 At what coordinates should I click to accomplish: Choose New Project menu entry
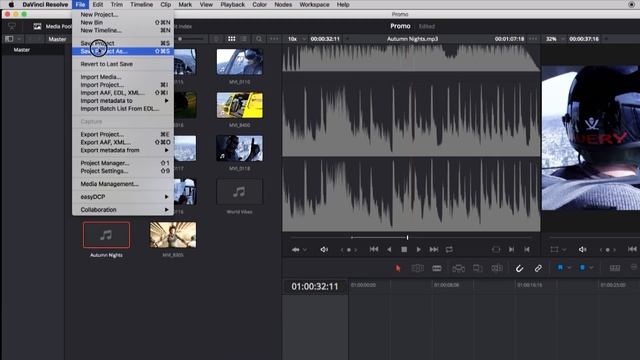pos(123,14)
